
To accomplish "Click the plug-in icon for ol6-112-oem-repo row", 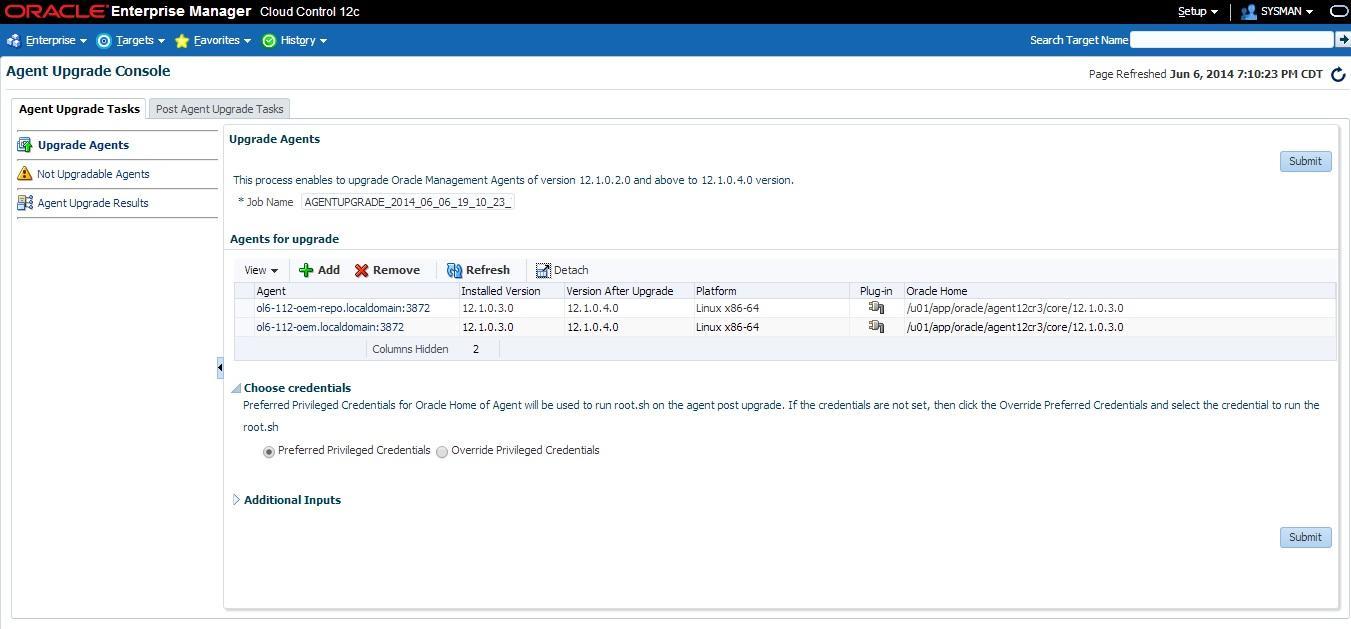I will 876,308.
